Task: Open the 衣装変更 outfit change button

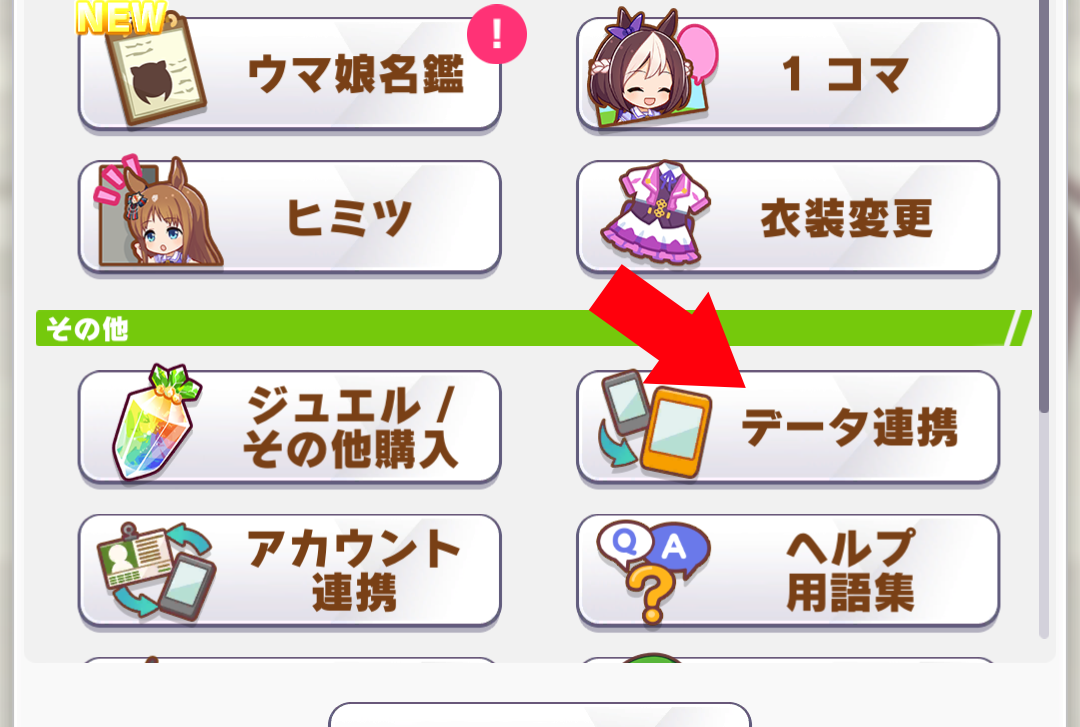Action: tap(788, 217)
